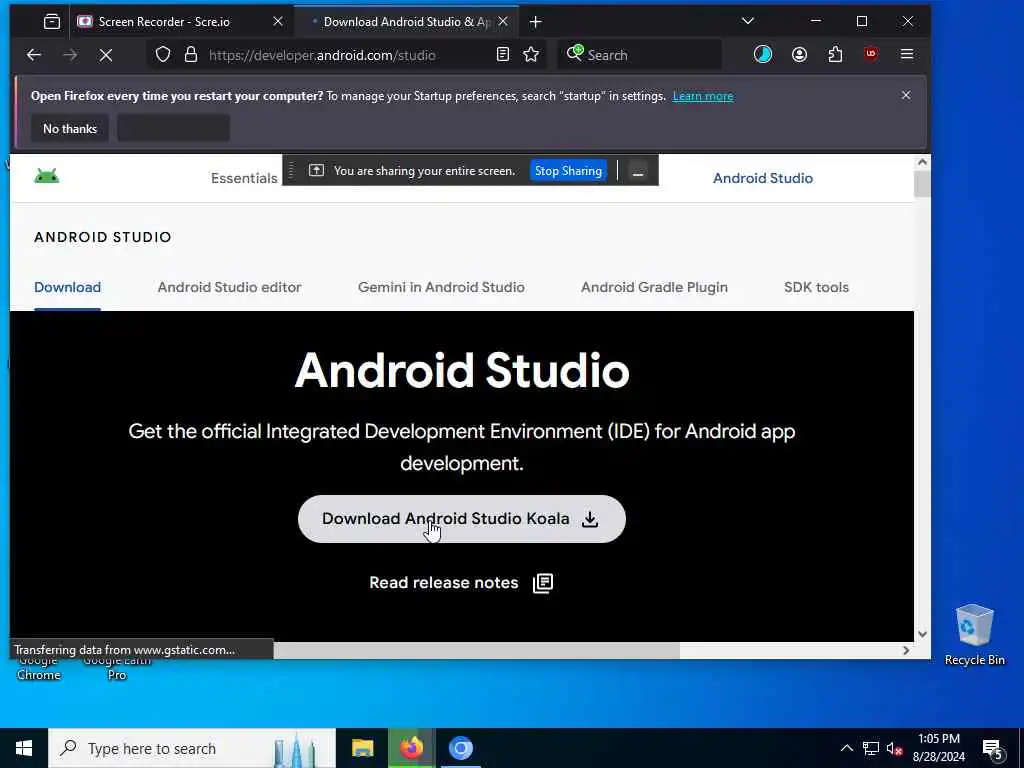Open Android Studio in site navigation
Screen dimensions: 1024x768
(763, 178)
